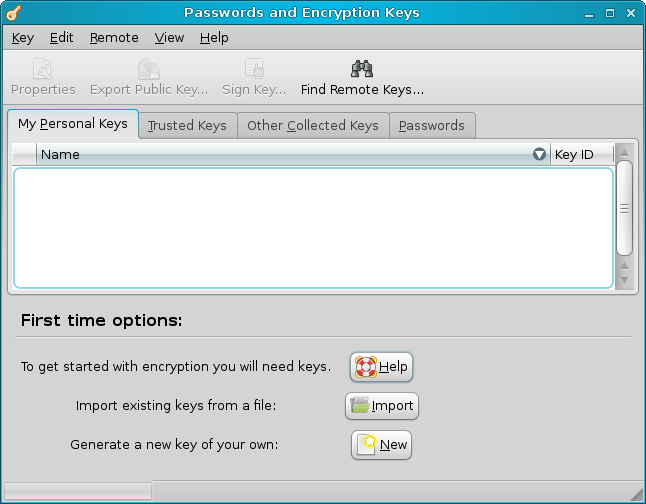Click the empty keys list area

click(312, 227)
